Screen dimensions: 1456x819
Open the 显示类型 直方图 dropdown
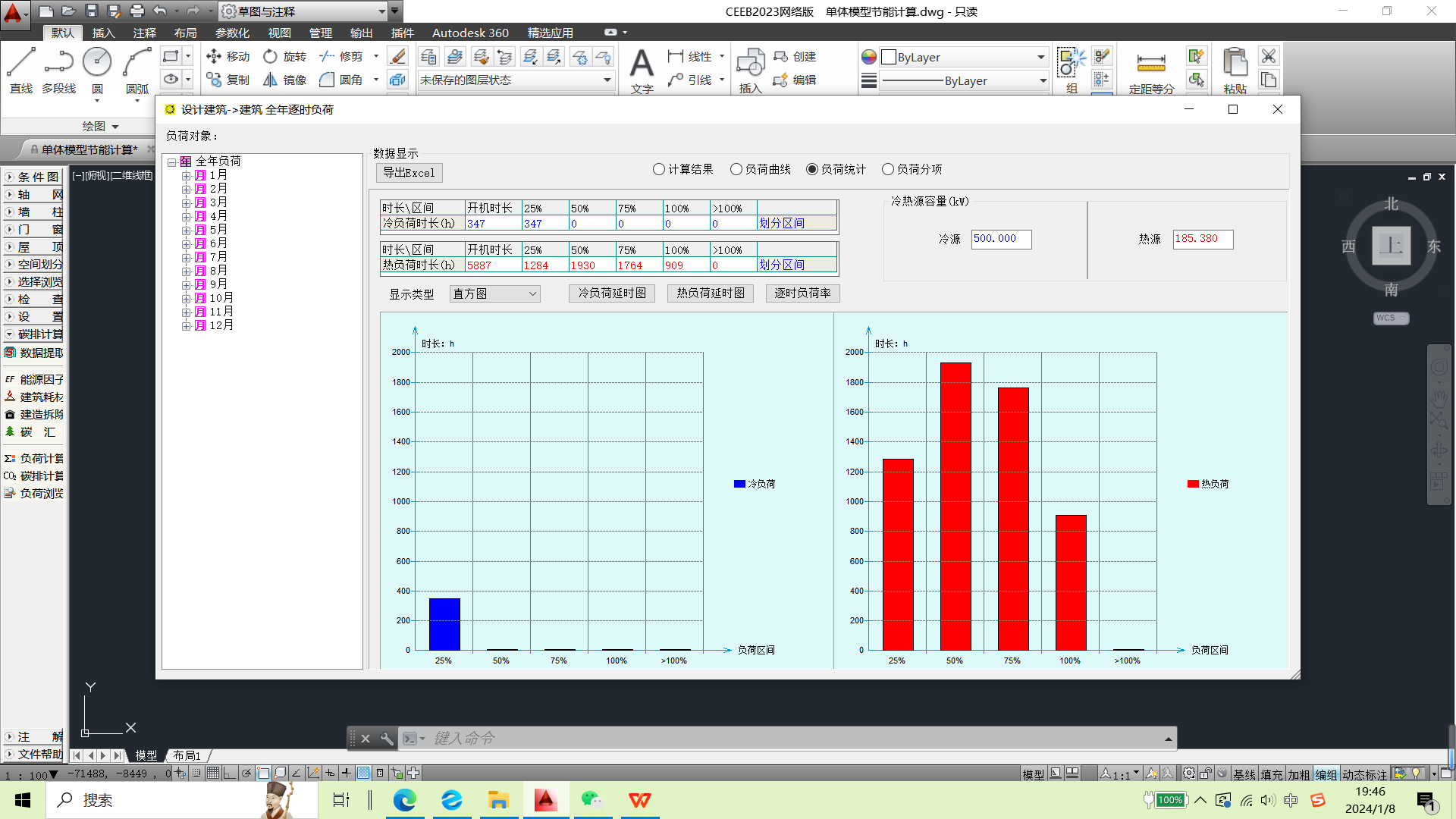494,293
